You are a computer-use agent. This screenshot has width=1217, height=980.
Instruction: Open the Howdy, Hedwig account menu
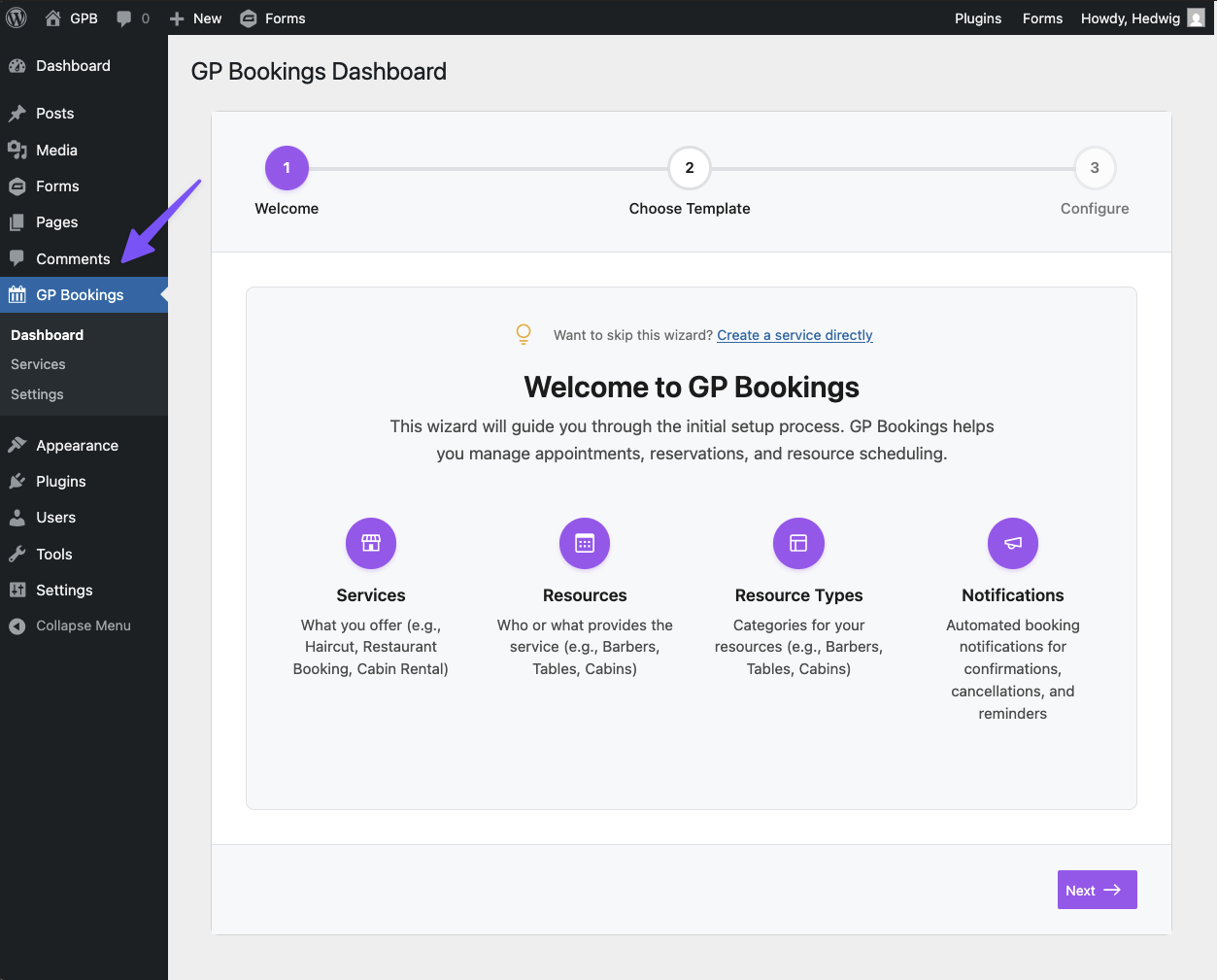pyautogui.click(x=1143, y=18)
